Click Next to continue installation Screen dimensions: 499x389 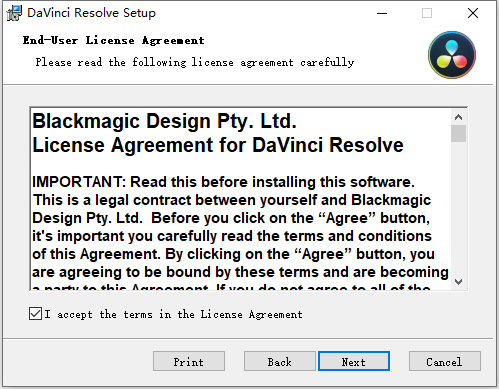click(354, 361)
